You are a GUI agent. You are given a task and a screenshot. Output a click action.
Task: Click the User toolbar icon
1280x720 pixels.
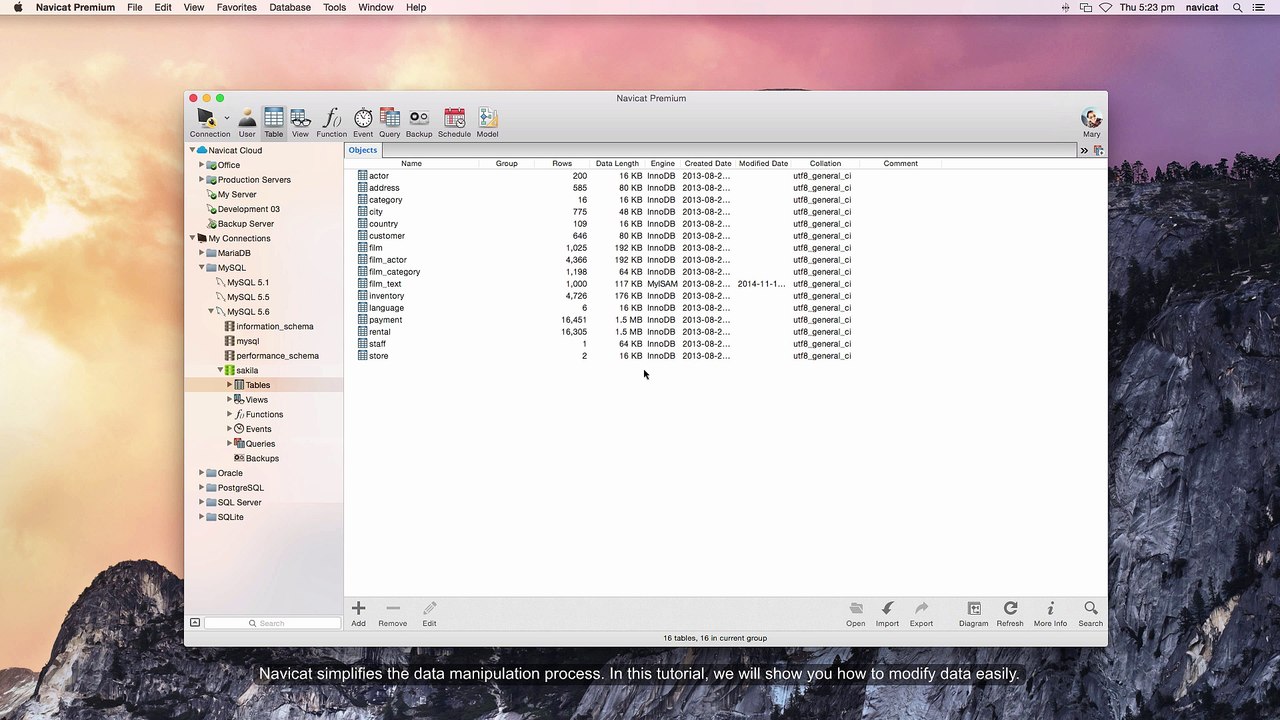246,122
